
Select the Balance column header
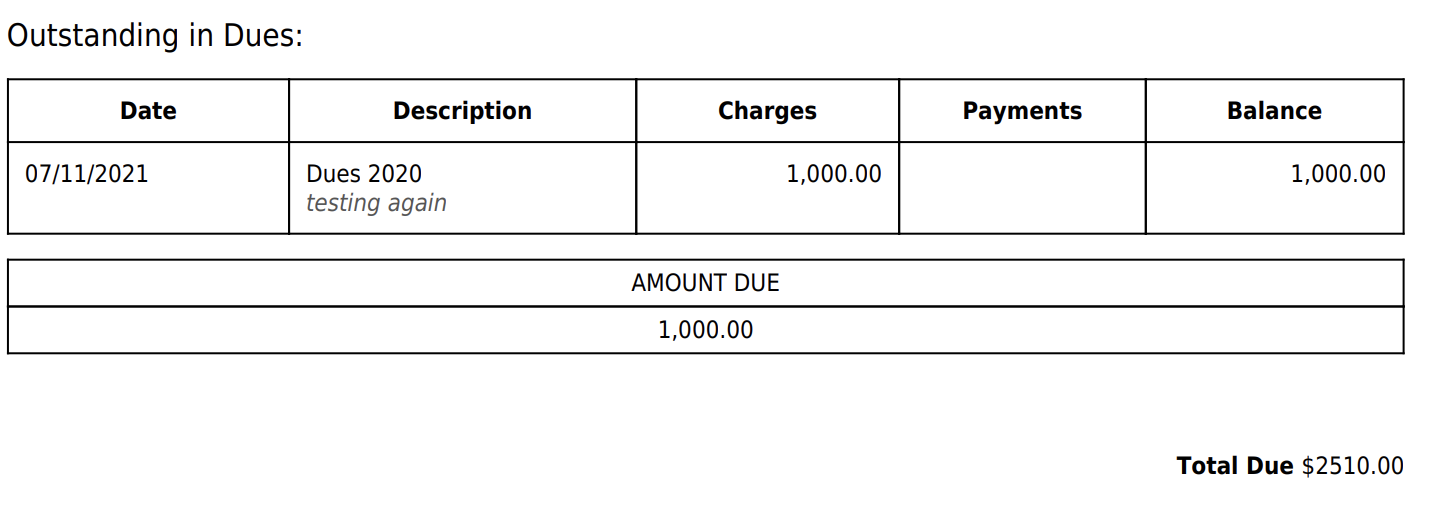click(1274, 111)
